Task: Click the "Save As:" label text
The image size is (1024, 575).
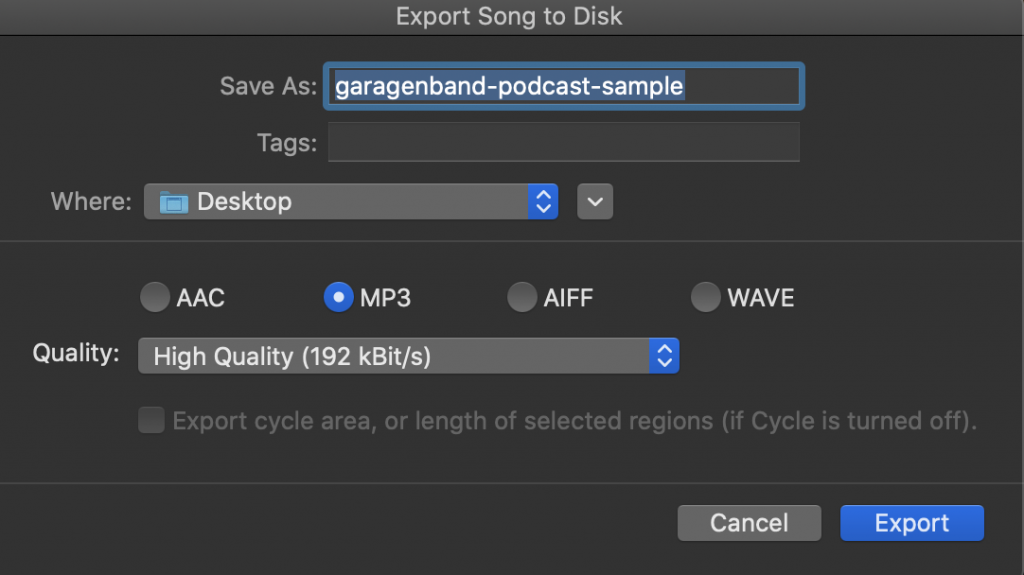Action: (268, 86)
